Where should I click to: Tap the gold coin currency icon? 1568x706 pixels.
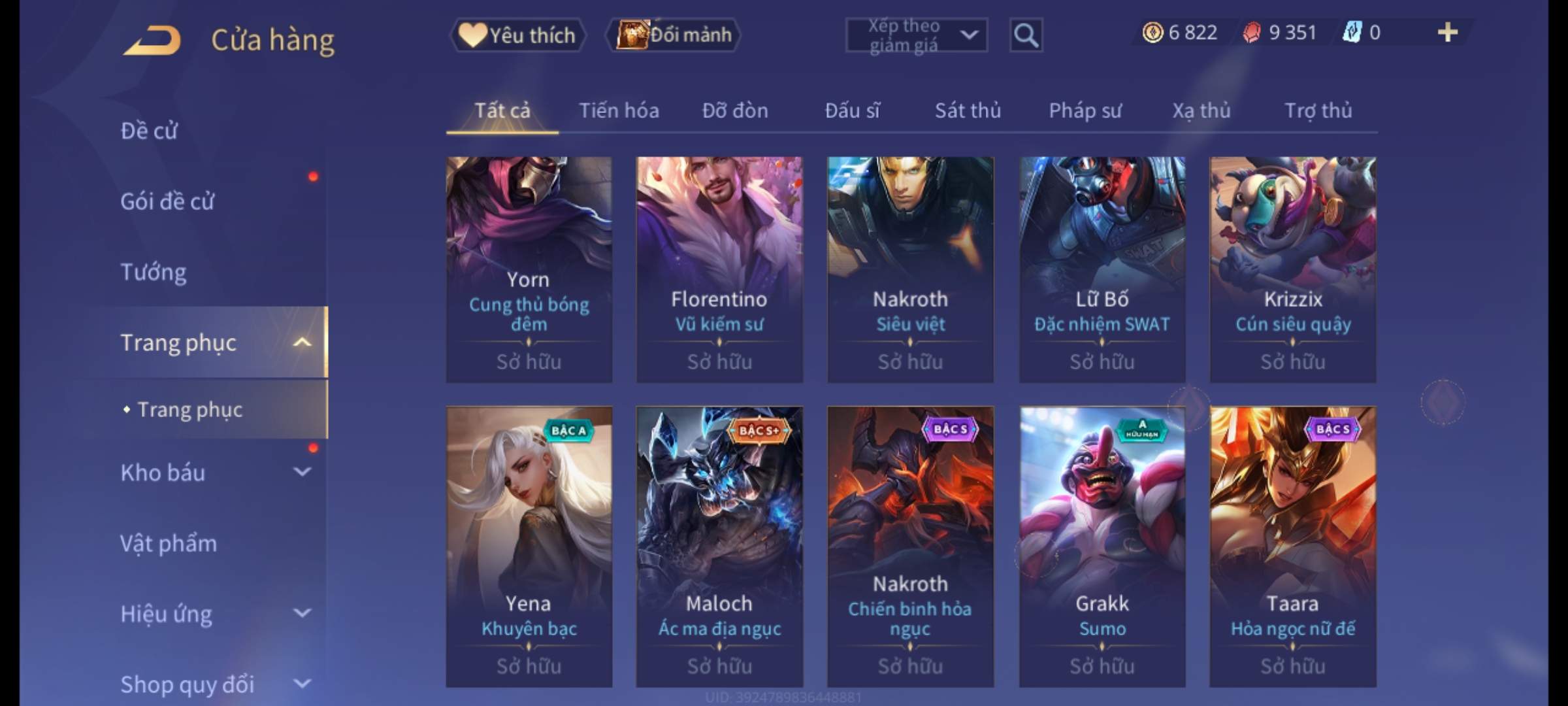click(x=1152, y=32)
